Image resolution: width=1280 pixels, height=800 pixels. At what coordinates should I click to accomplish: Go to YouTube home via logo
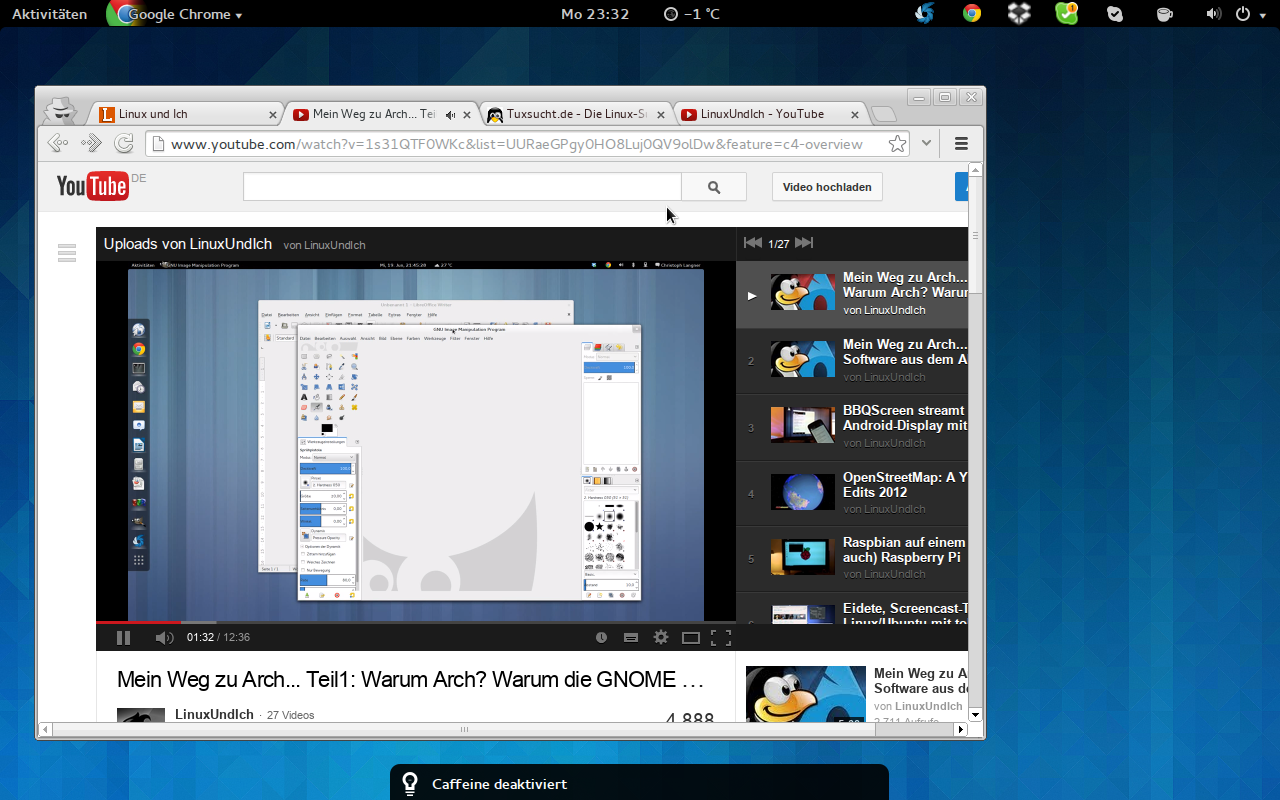(92, 186)
